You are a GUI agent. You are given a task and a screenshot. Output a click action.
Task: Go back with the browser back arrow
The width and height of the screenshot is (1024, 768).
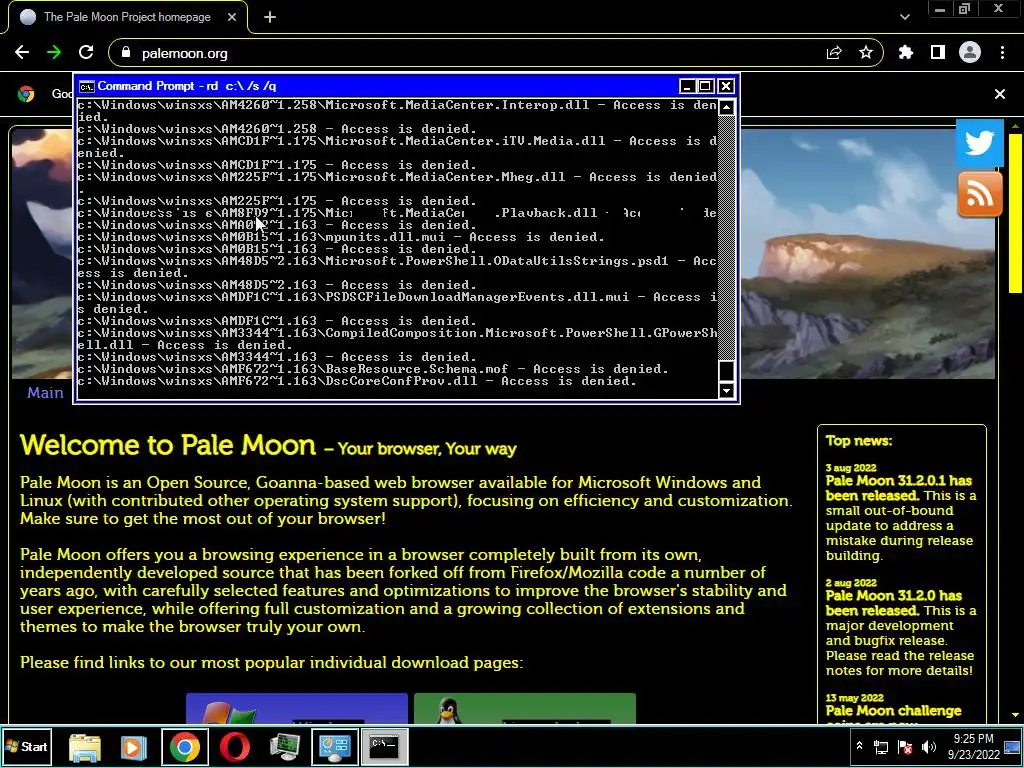click(x=22, y=53)
